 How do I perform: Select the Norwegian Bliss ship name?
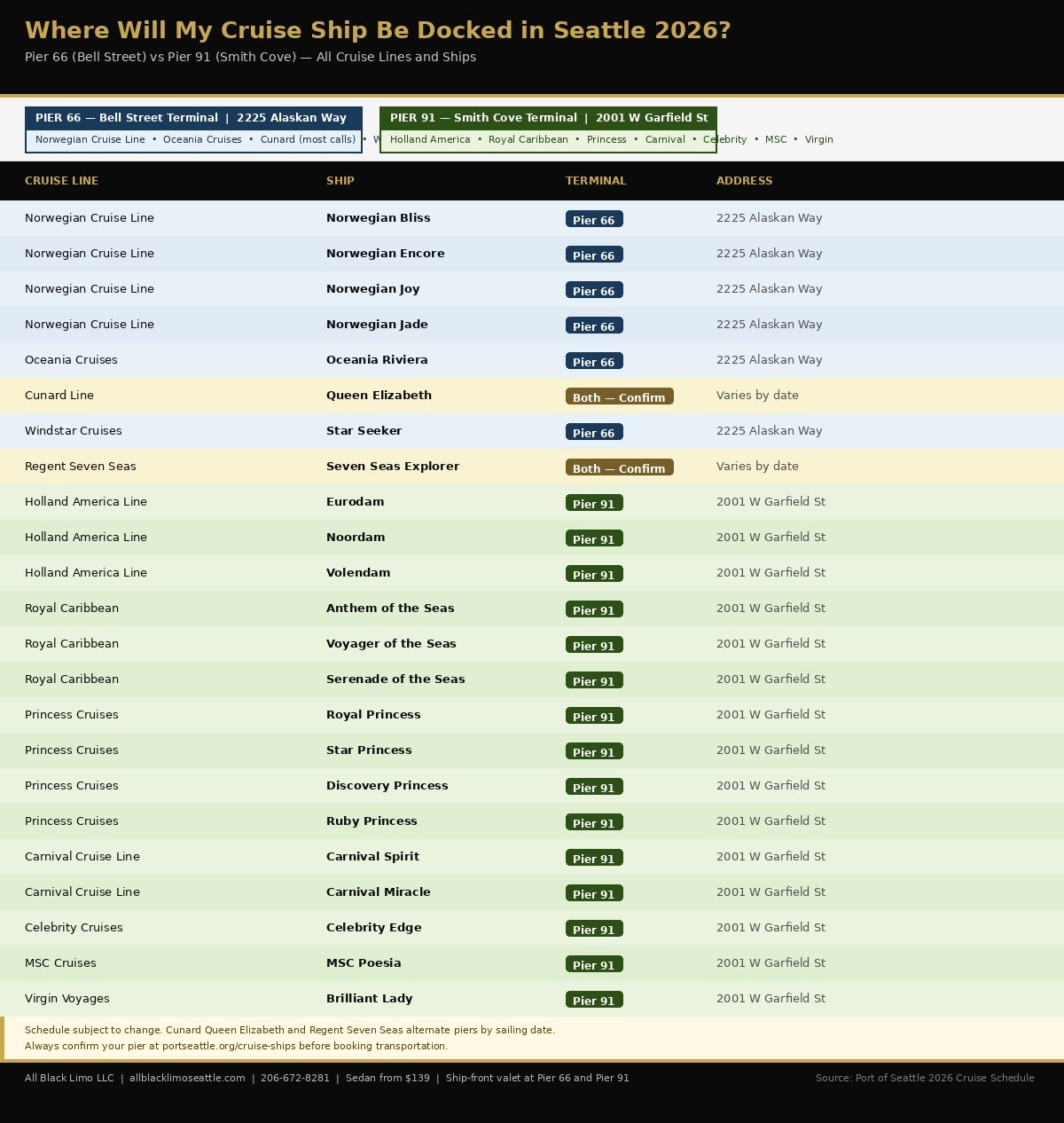click(x=379, y=218)
